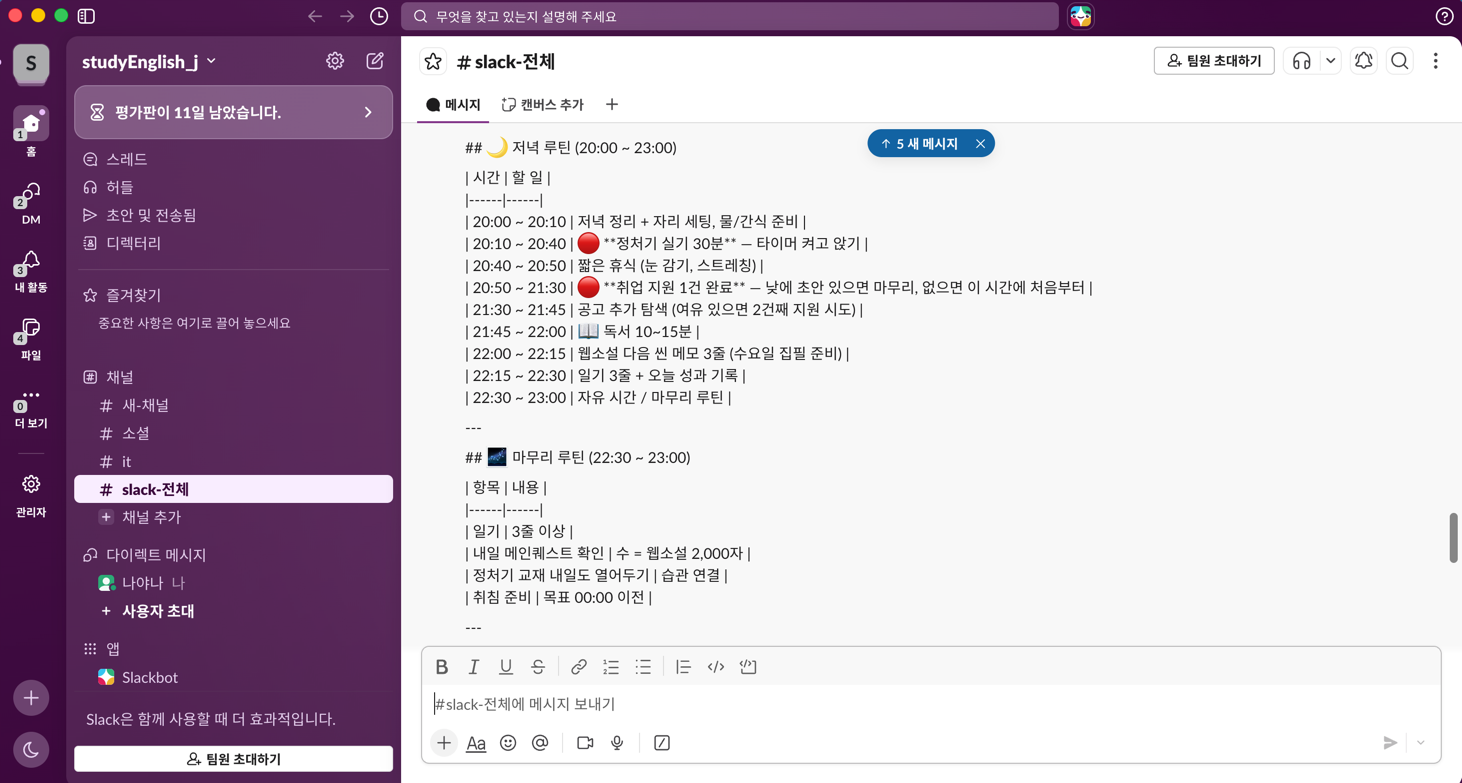This screenshot has height=783, width=1462.
Task: Open the channel more options menu
Action: [1436, 61]
